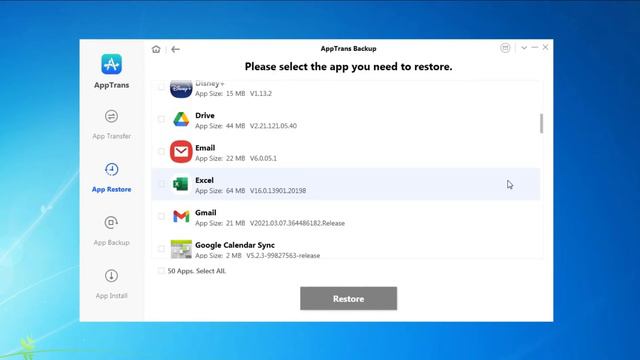Click the Disney+ app icon
The image size is (640, 360).
click(181, 89)
